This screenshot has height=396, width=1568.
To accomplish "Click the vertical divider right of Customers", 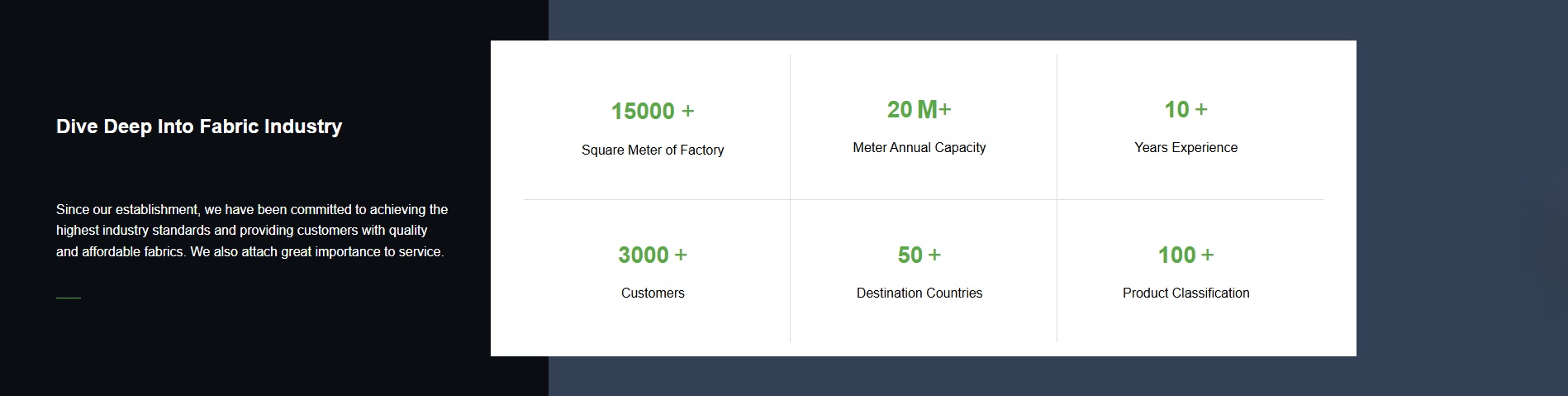I will click(790, 271).
